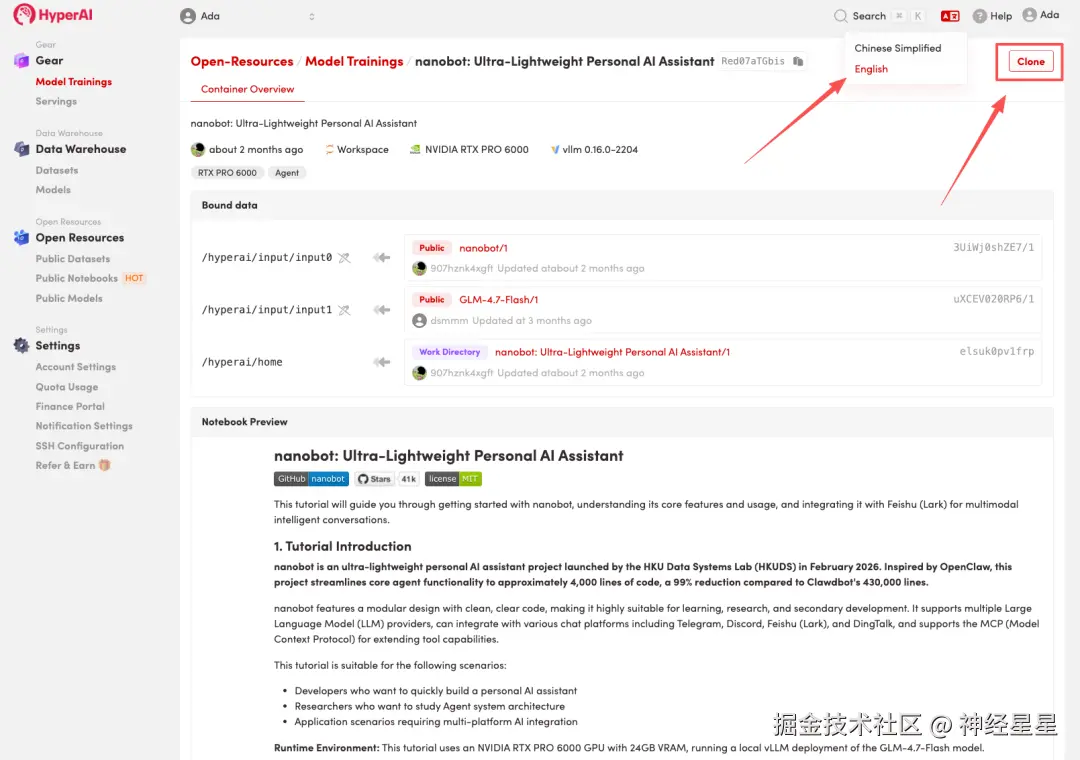Select the Agent tag
This screenshot has height=760, width=1080.
[x=287, y=173]
